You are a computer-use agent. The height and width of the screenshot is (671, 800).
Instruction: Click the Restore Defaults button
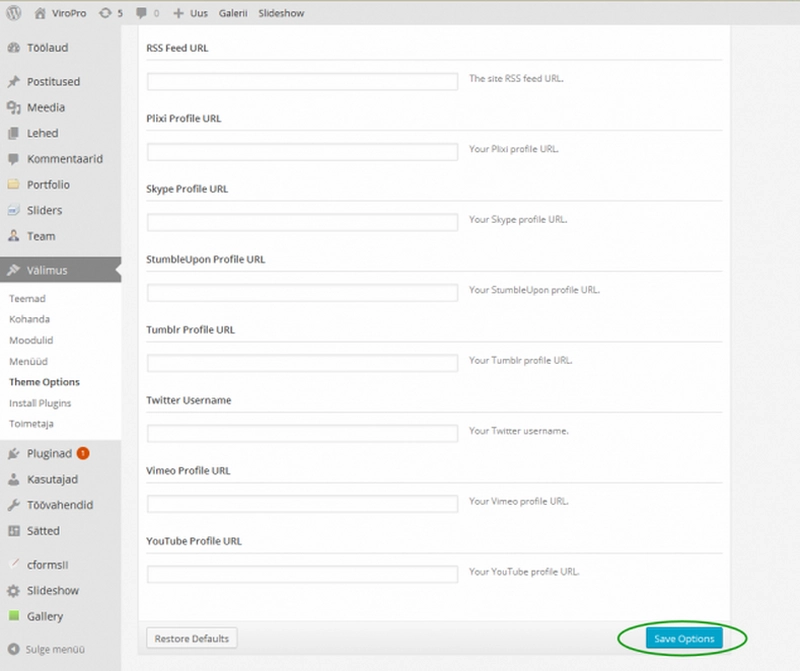tap(192, 638)
